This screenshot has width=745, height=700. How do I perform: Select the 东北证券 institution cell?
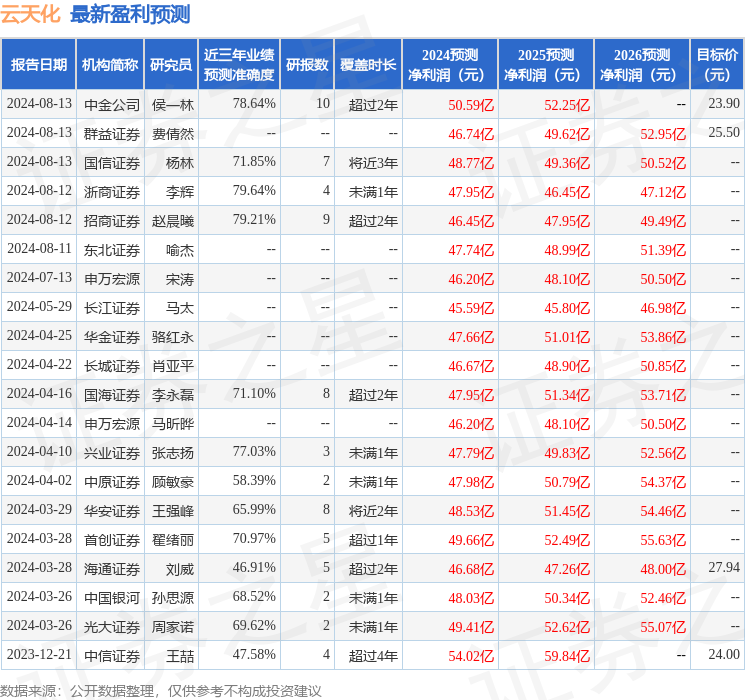(x=112, y=250)
